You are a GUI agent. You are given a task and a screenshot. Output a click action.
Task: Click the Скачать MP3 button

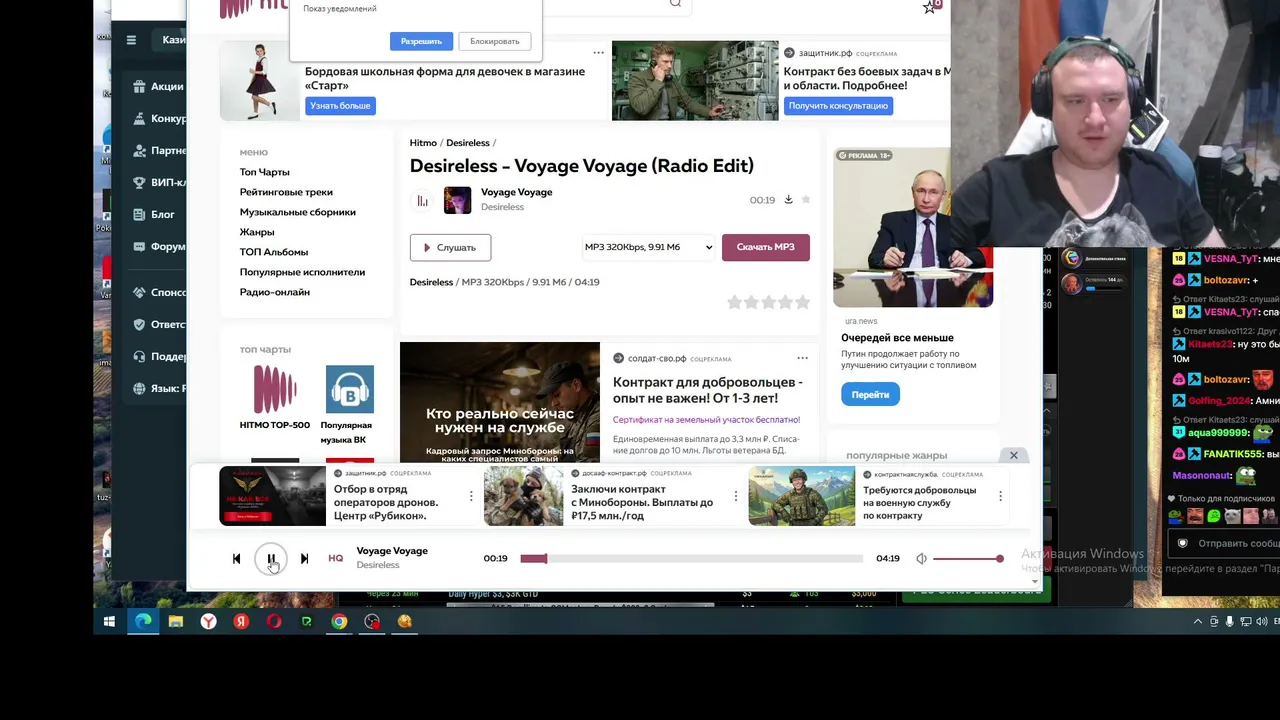point(766,247)
